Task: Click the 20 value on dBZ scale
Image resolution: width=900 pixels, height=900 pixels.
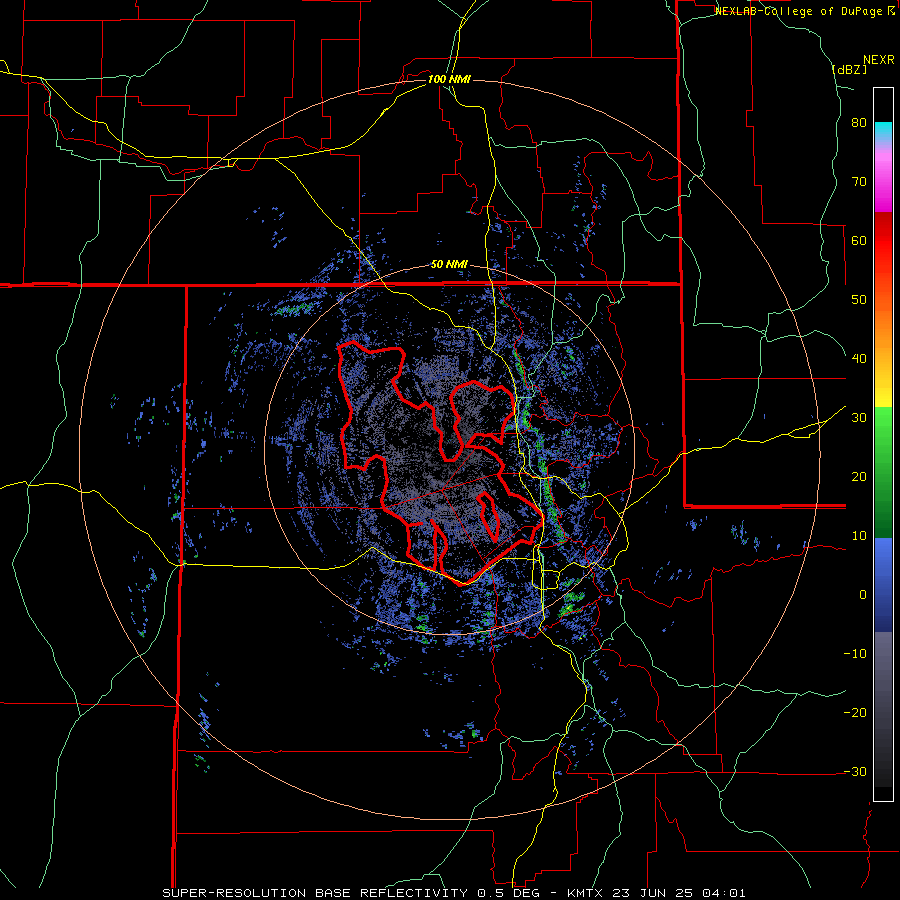Action: coord(859,477)
